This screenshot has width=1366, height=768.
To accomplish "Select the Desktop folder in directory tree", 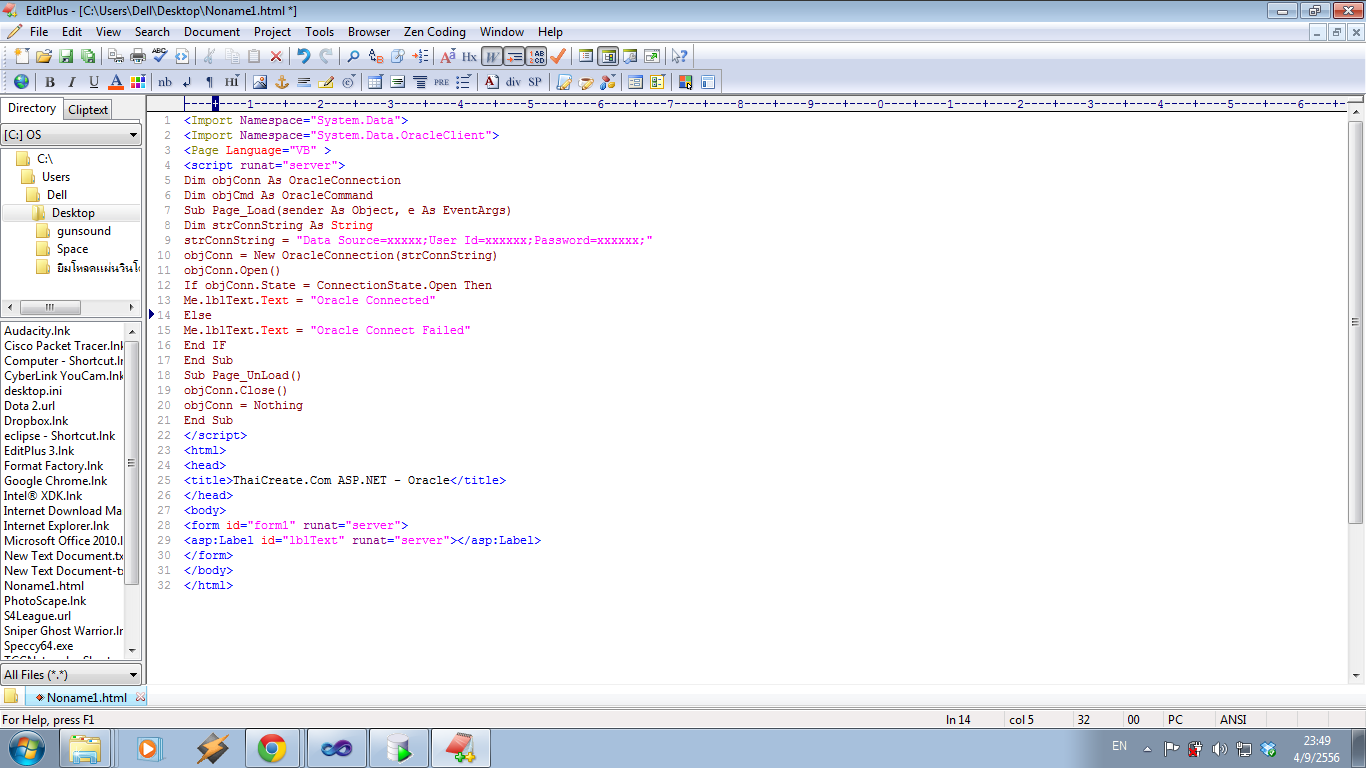I will (x=73, y=213).
